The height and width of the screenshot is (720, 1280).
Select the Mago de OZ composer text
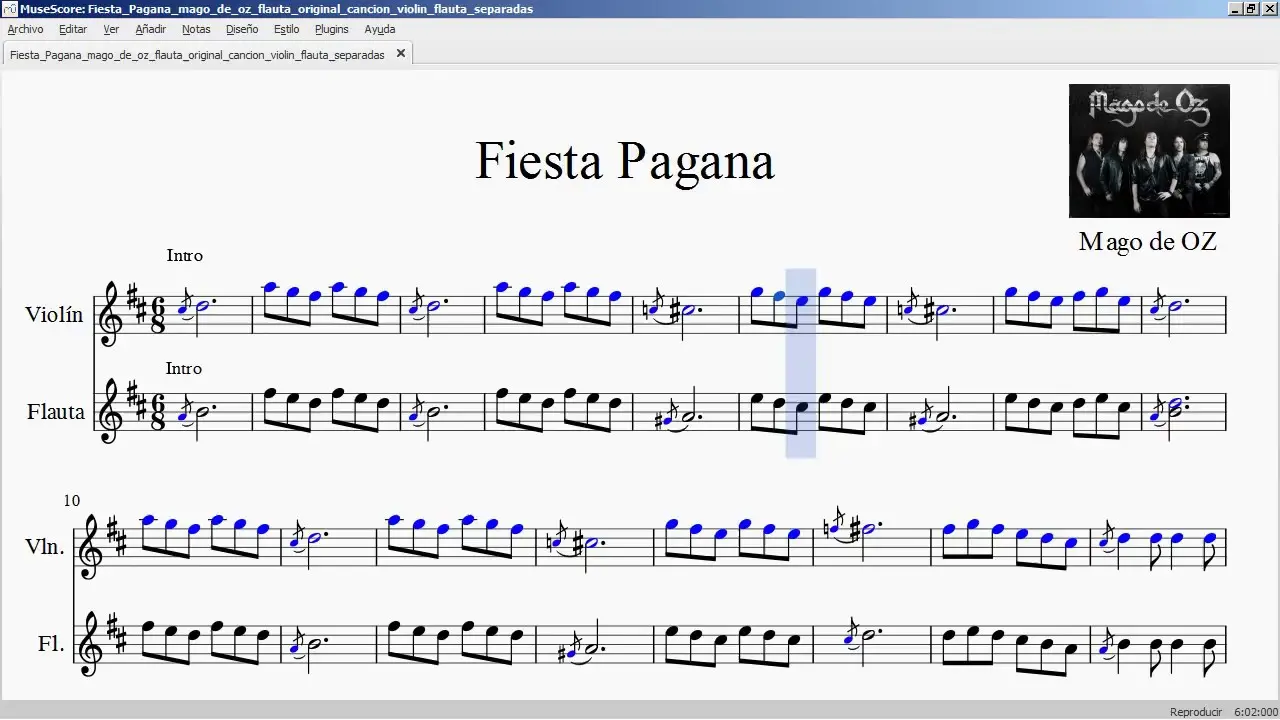point(1148,242)
